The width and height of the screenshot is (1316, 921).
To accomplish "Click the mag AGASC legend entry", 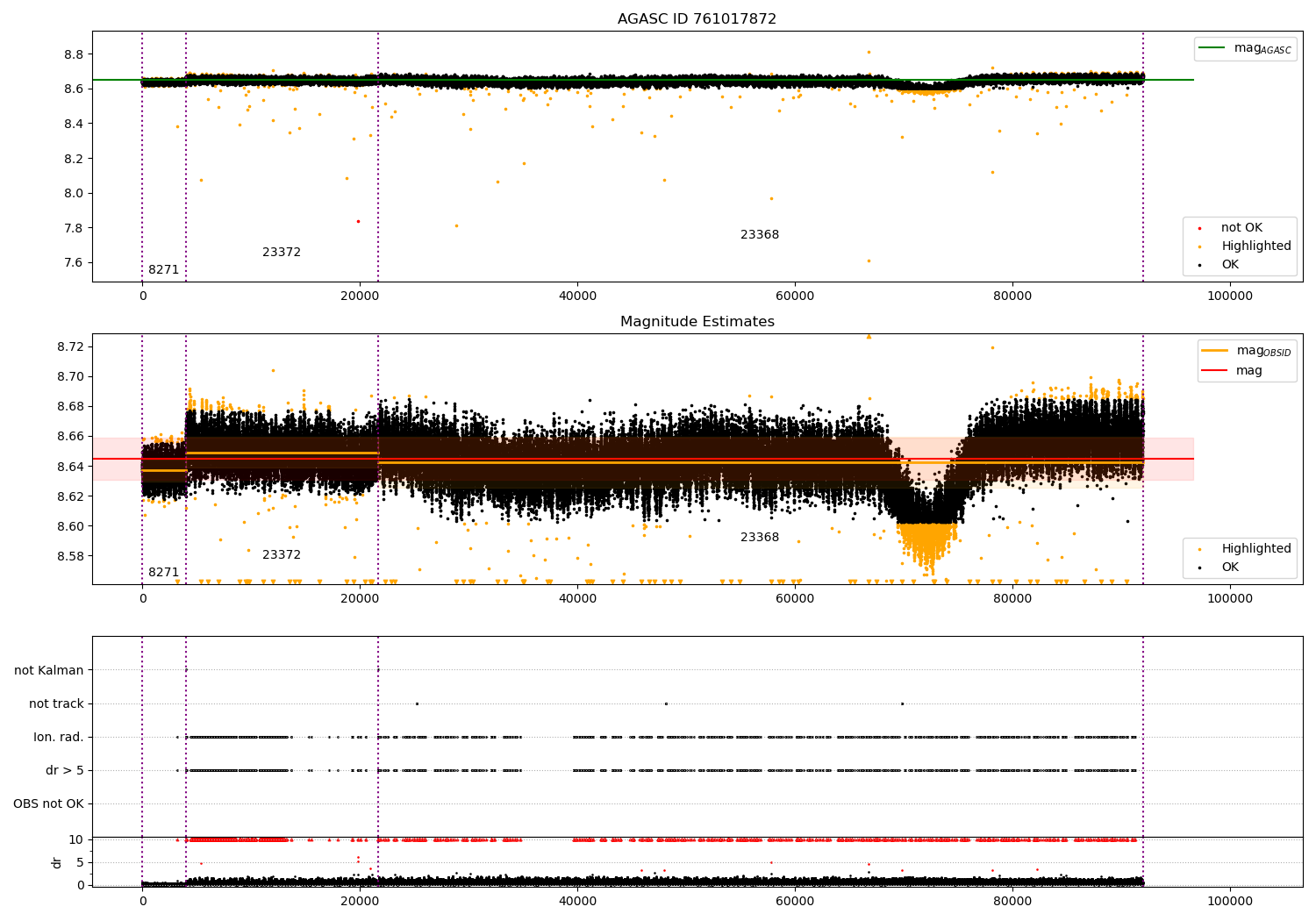I will [x=1245, y=48].
